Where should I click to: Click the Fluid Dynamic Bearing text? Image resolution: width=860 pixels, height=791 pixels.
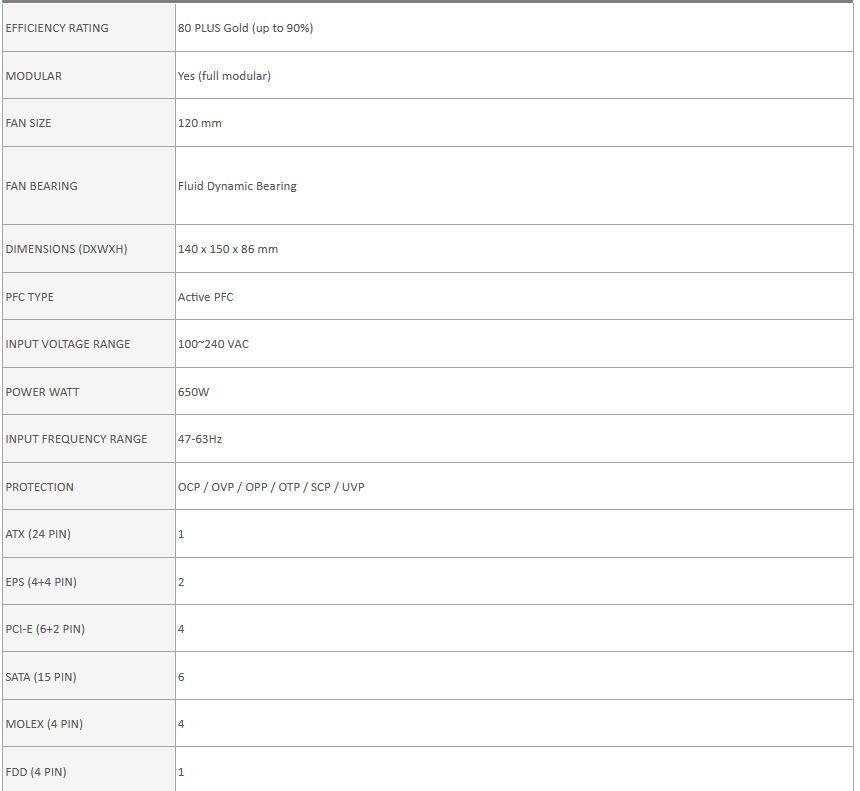click(237, 186)
